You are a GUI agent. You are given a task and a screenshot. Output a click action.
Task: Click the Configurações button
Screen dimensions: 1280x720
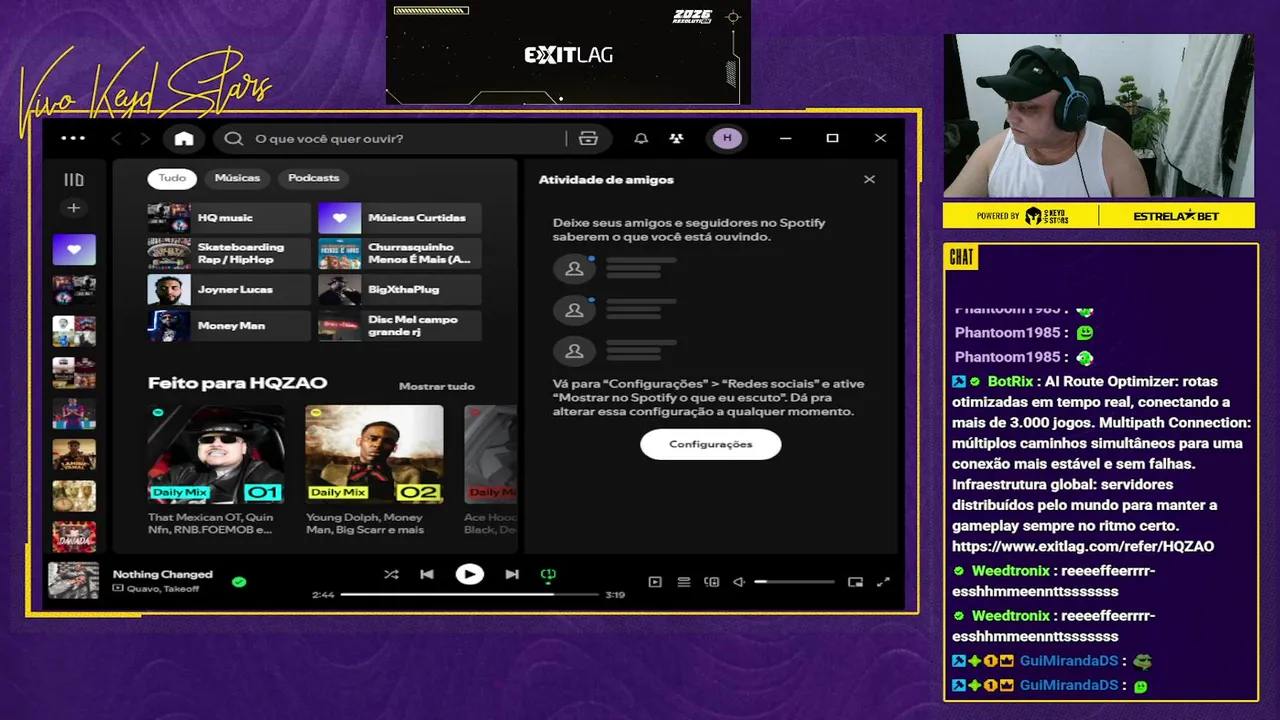click(711, 444)
